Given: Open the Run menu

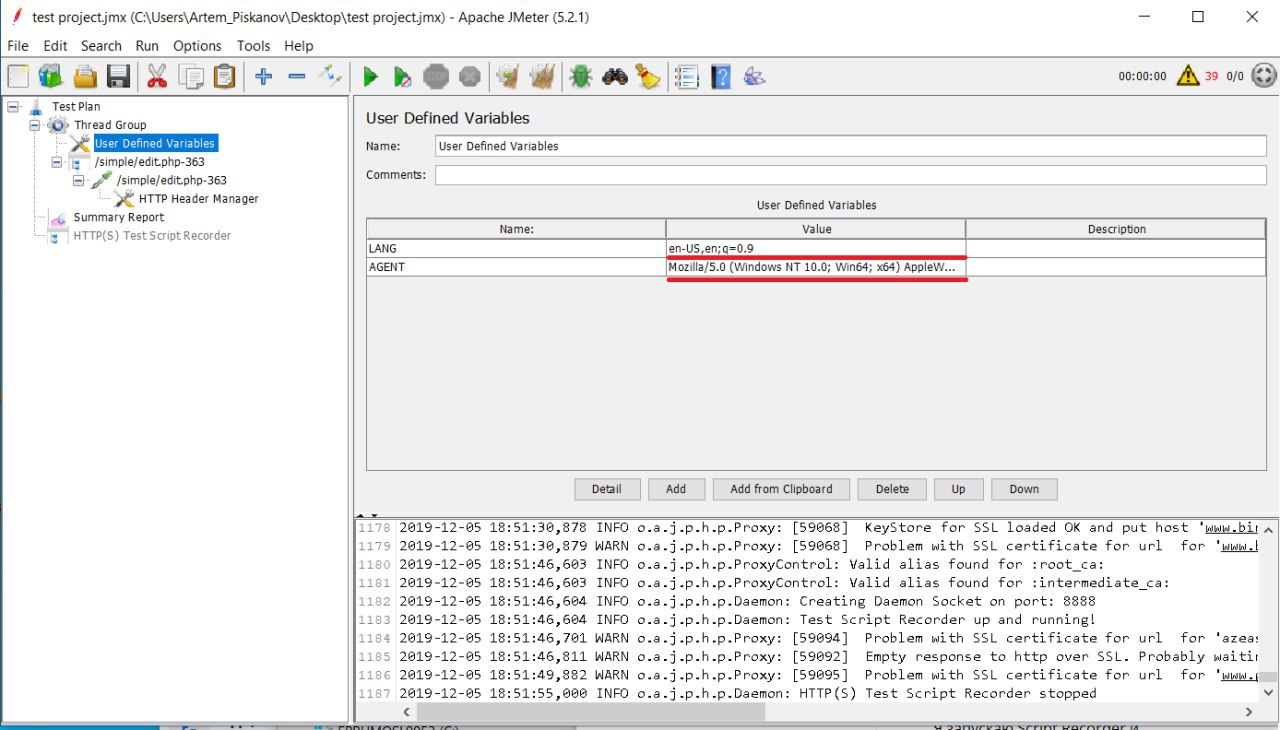Looking at the screenshot, I should [x=147, y=46].
